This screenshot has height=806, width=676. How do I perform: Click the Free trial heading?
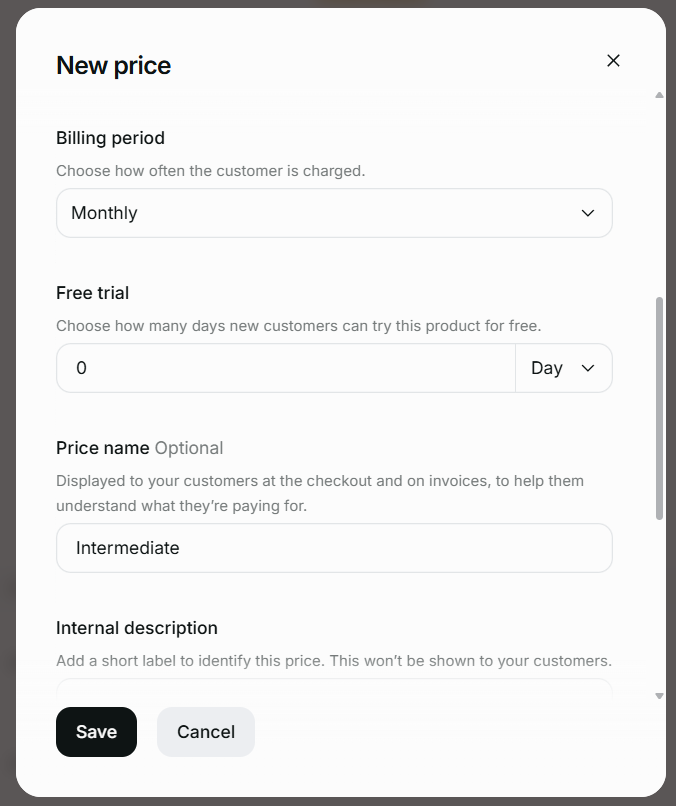point(92,292)
